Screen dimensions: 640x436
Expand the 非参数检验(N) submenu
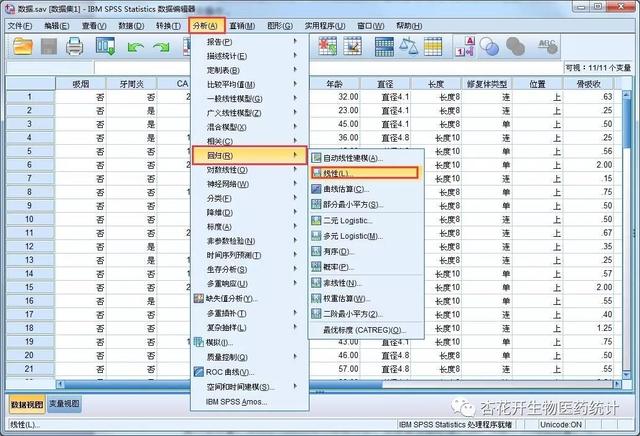click(249, 241)
